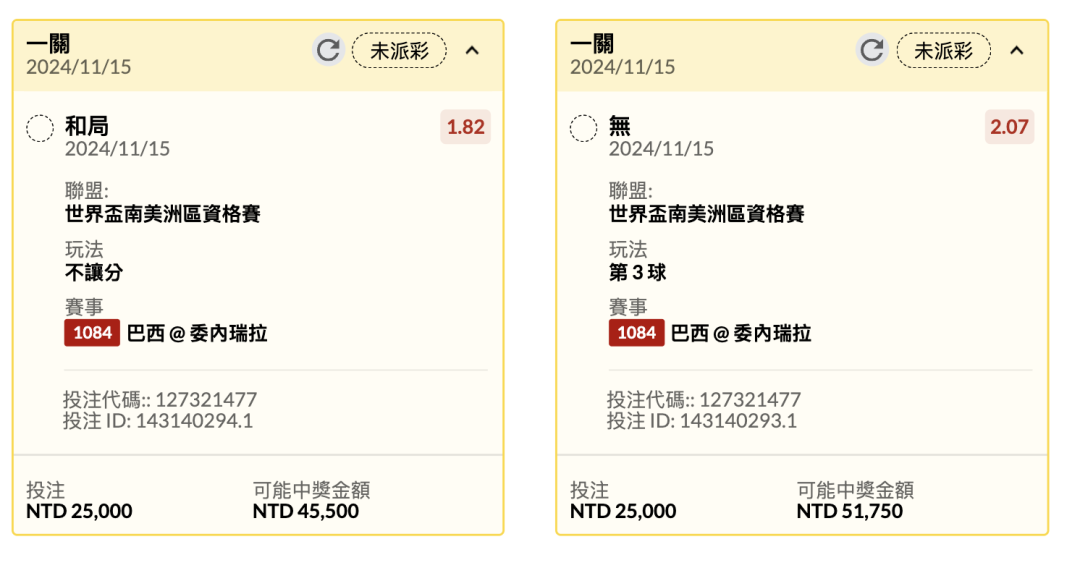Viewport: 1080px width, 568px height.
Task: Click payout NTD 45,500 amount
Action: [x=306, y=511]
